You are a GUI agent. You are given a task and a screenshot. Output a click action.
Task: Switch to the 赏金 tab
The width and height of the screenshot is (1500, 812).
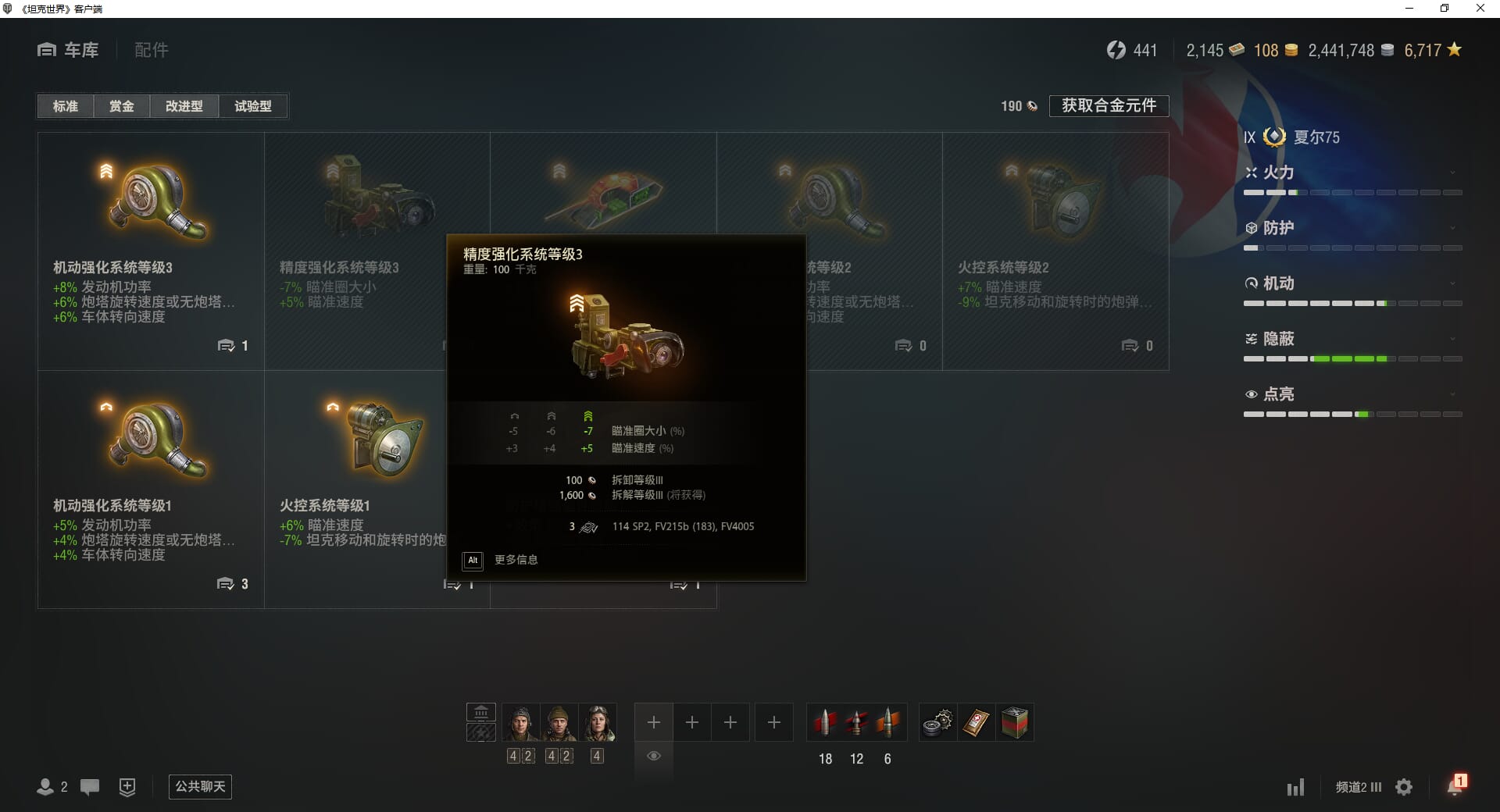pos(121,106)
